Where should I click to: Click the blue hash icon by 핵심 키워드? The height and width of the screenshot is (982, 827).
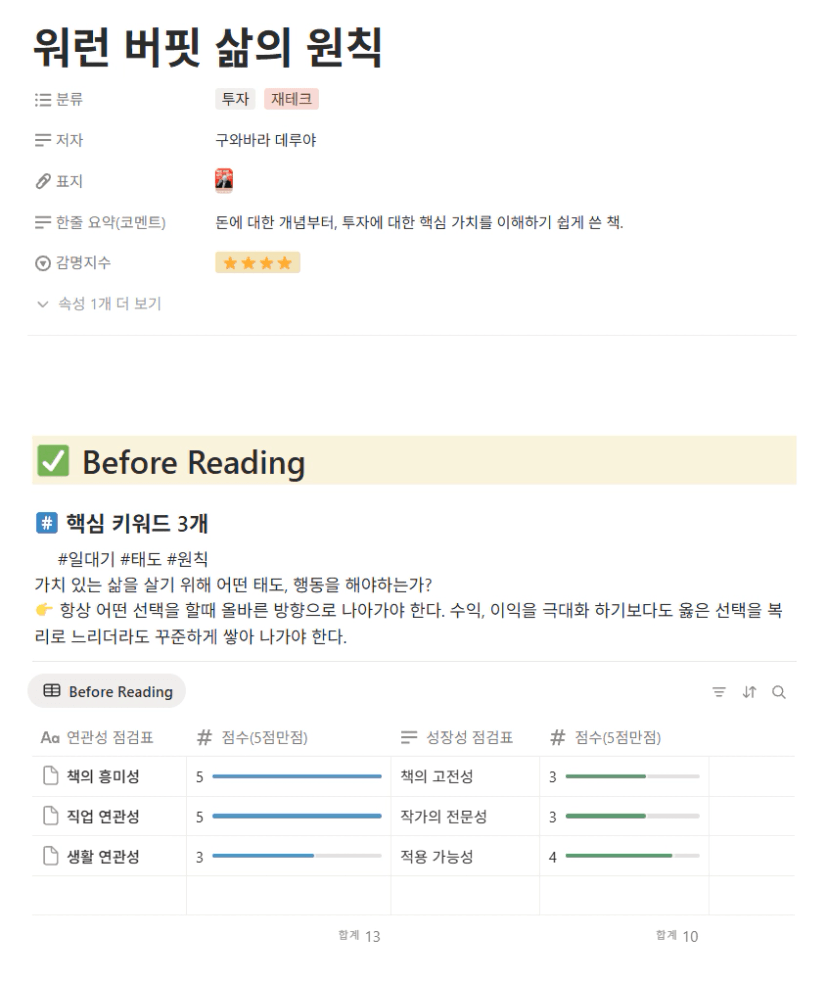(x=46, y=523)
